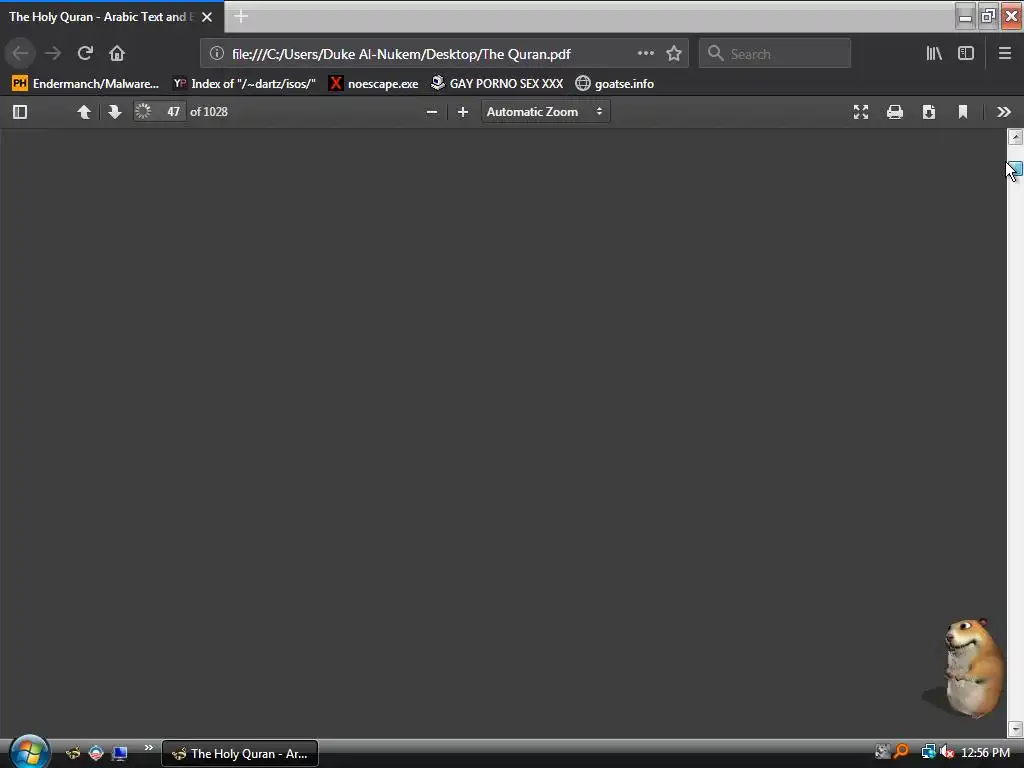Go to the Firefox home page
The image size is (1024, 768).
117,53
